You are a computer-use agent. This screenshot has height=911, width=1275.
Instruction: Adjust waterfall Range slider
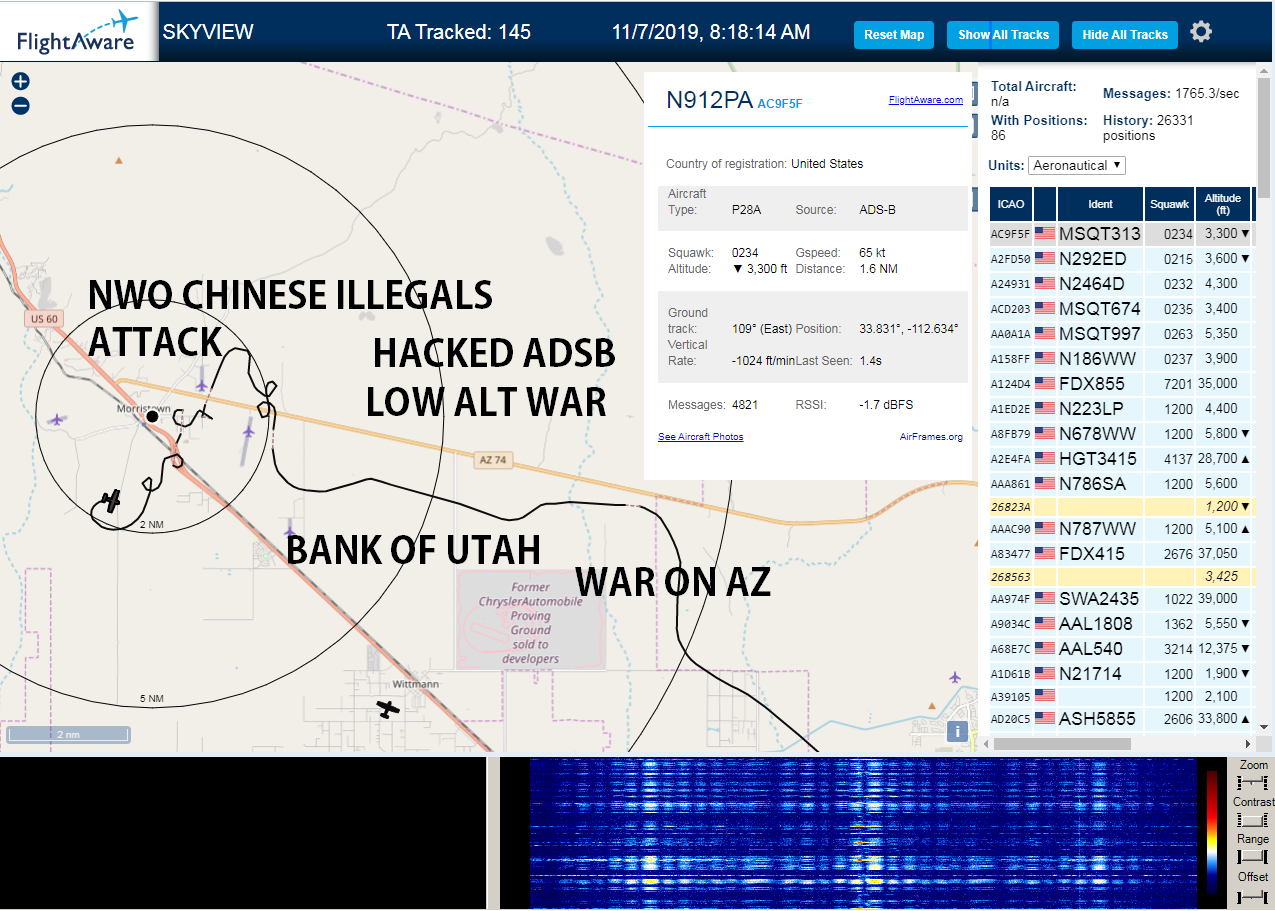coord(1252,857)
